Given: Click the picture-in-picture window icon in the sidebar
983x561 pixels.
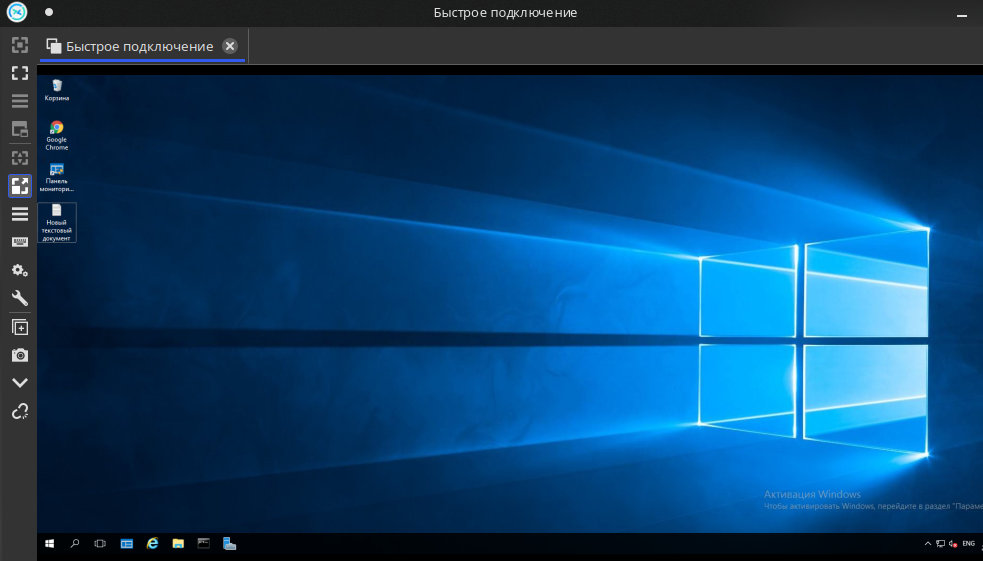Looking at the screenshot, I should click(20, 129).
